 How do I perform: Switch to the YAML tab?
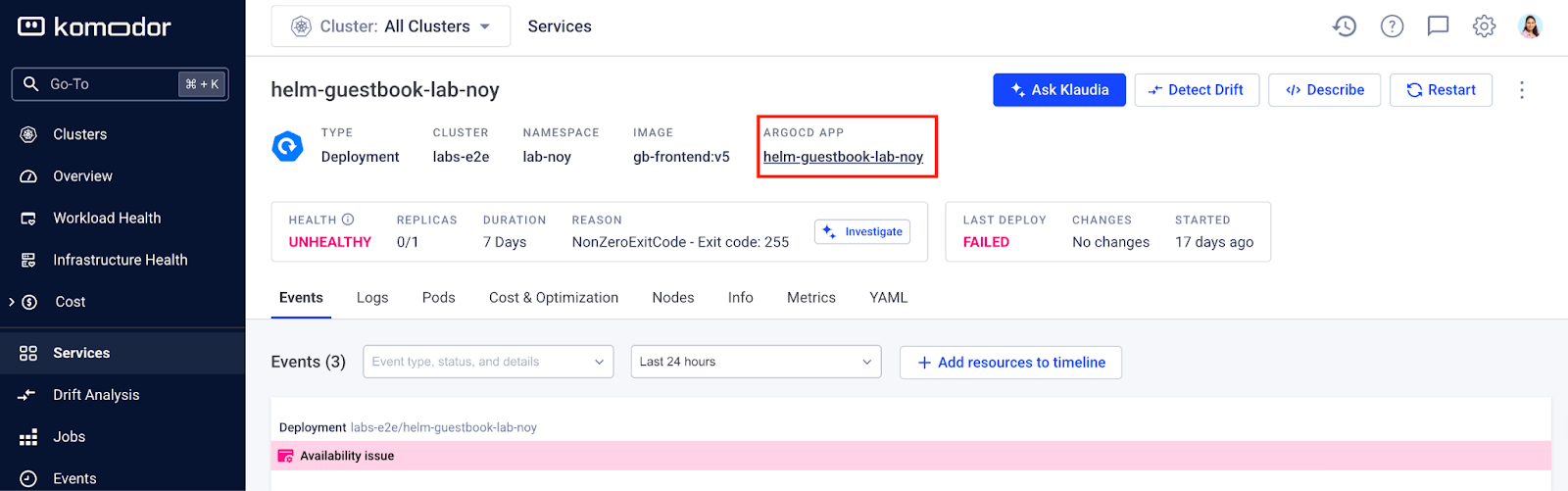click(888, 298)
